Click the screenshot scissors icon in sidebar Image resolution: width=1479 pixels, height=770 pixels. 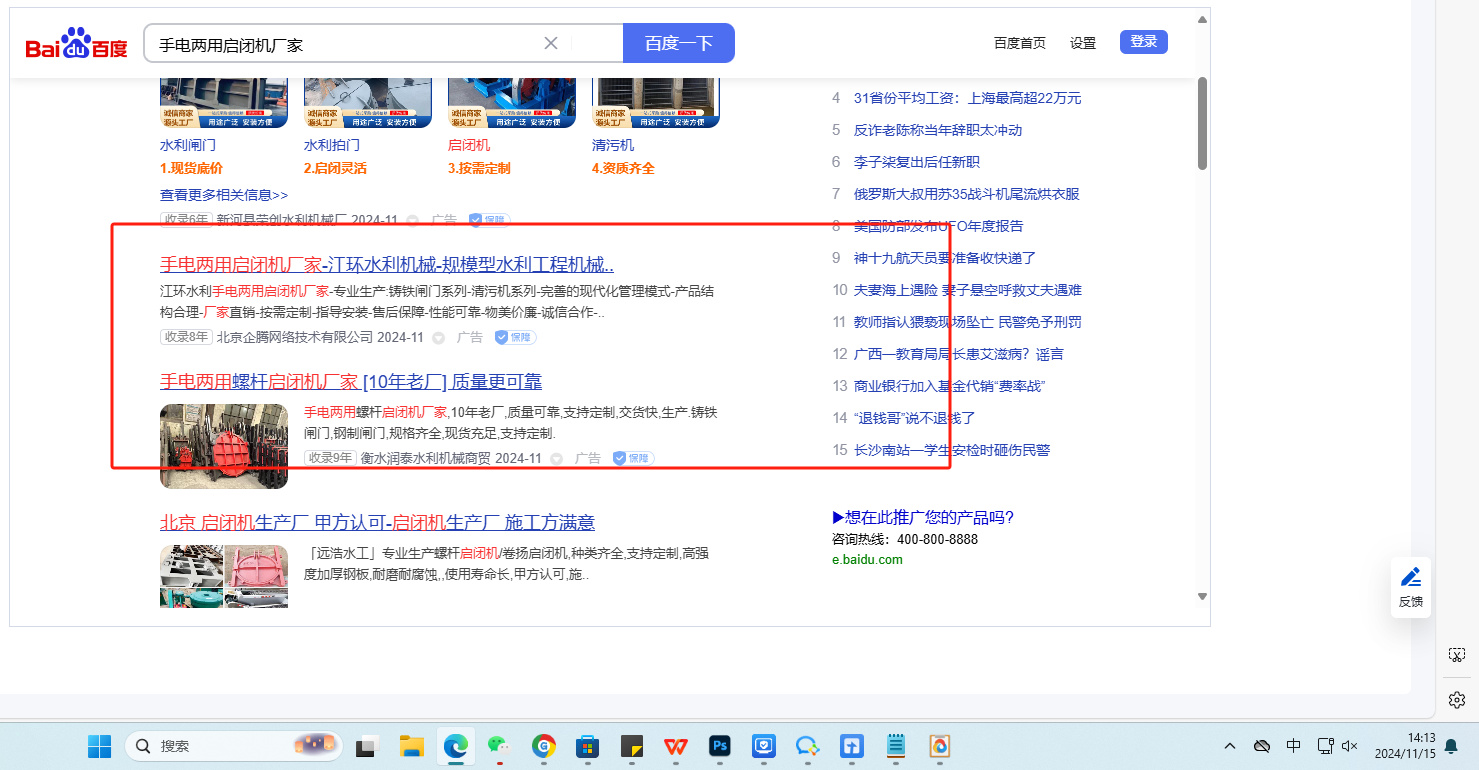[1456, 655]
